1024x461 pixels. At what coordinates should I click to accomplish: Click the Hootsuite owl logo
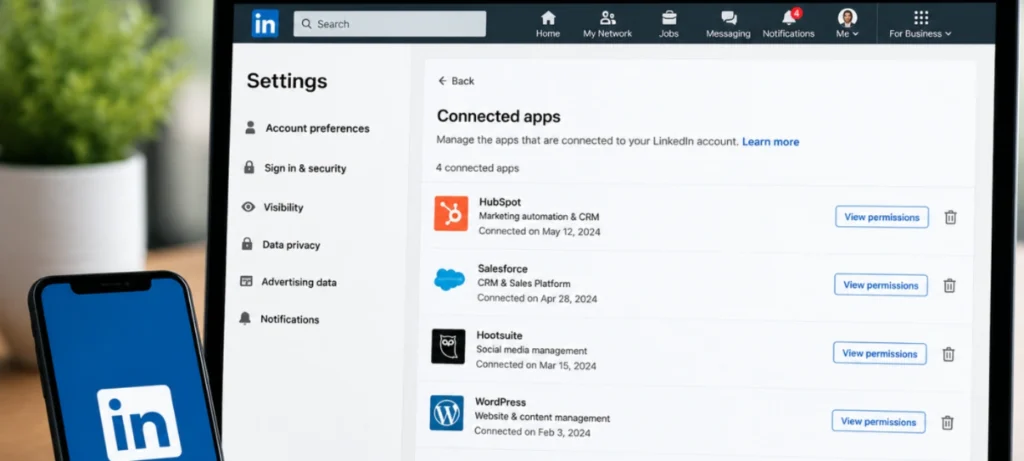click(x=448, y=346)
